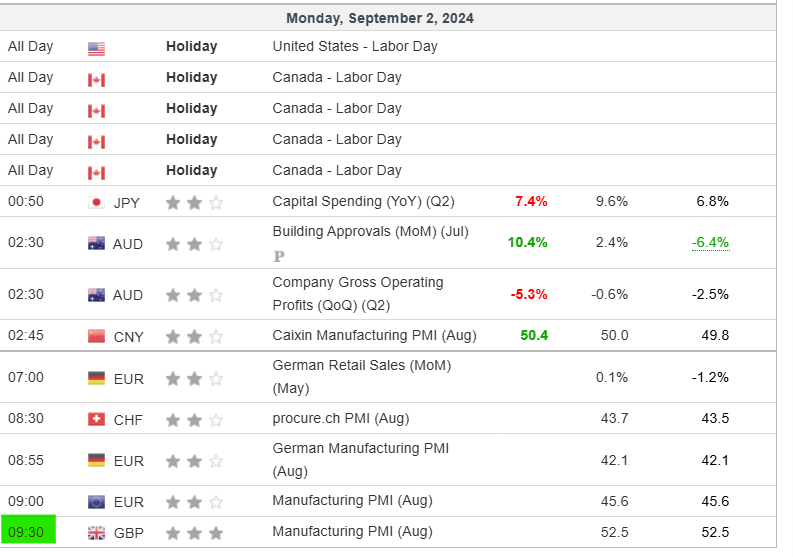Click the China flag next to CNY

pyautogui.click(x=96, y=336)
